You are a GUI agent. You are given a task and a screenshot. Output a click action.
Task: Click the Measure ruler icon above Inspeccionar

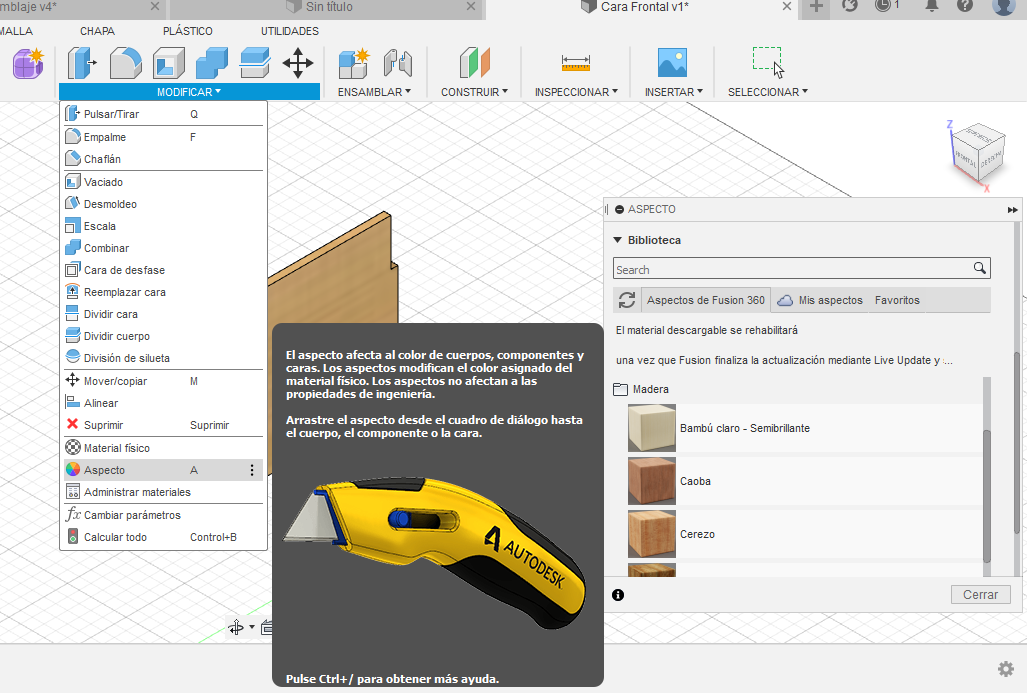[576, 63]
